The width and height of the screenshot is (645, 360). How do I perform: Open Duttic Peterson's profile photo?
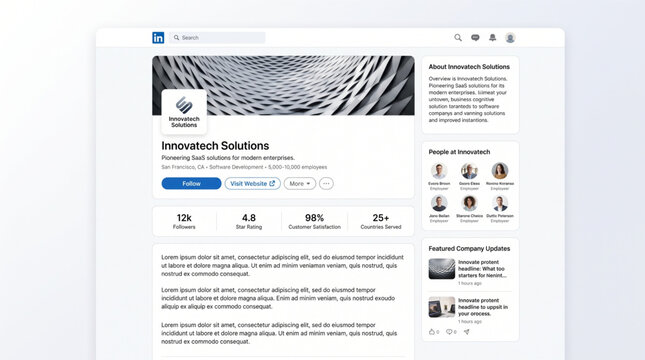(x=500, y=203)
